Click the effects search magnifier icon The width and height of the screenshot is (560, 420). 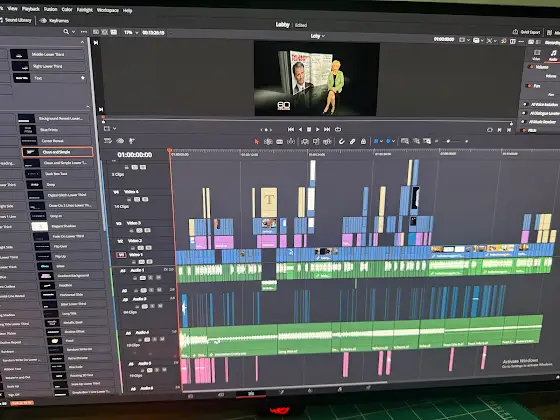(66, 31)
